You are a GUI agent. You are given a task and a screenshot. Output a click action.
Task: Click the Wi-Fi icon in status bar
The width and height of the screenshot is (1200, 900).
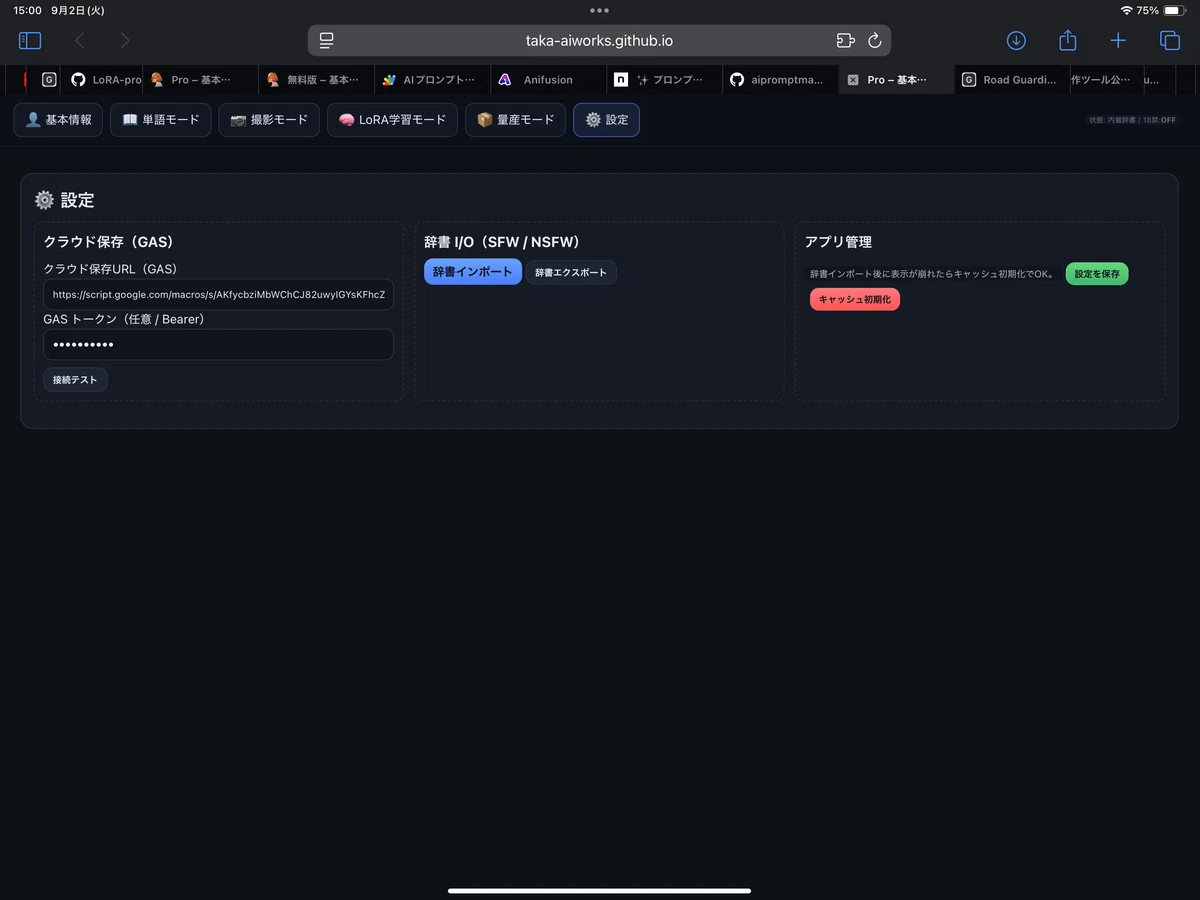[1127, 10]
